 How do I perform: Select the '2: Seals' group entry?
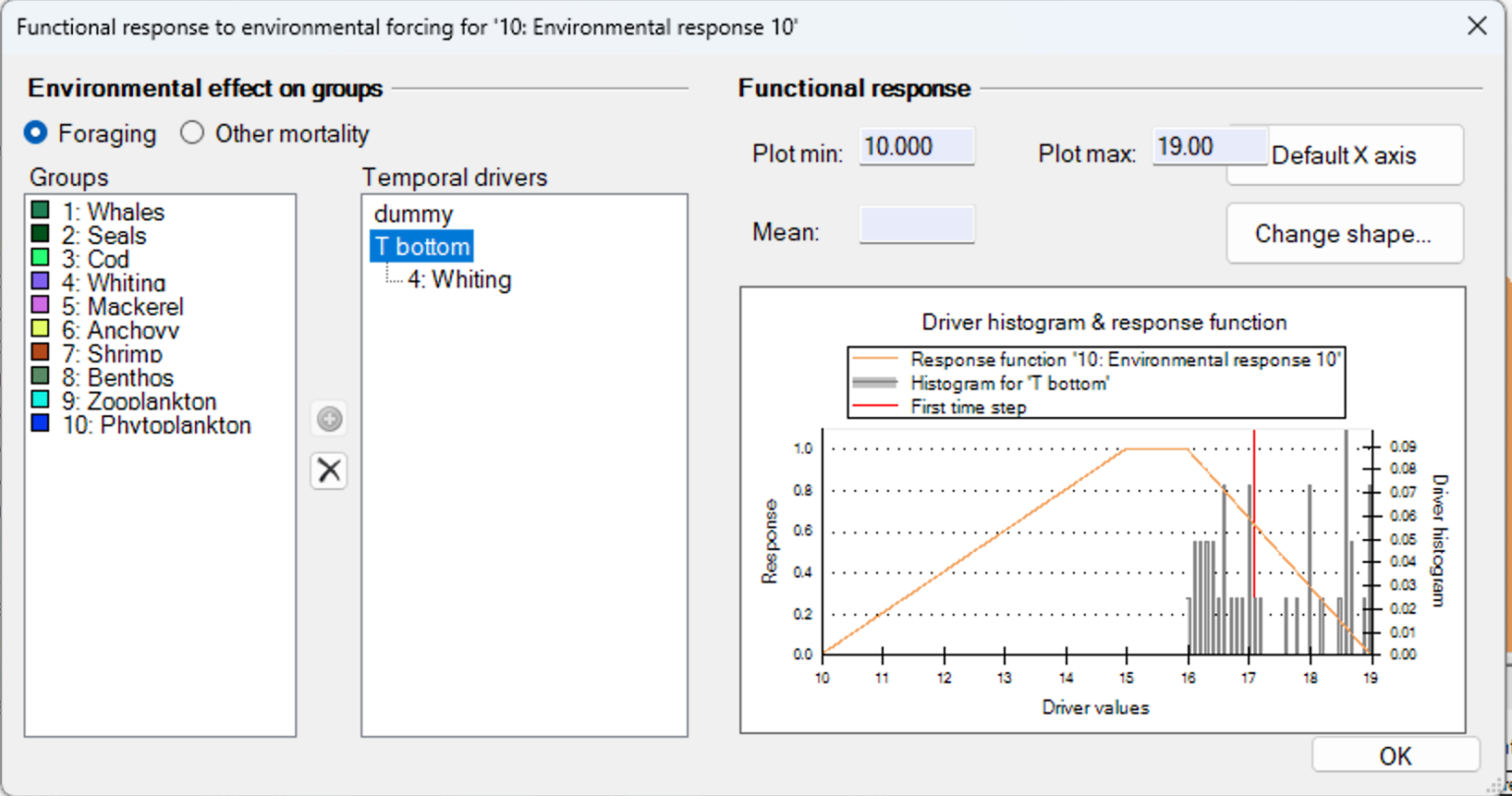(102, 235)
